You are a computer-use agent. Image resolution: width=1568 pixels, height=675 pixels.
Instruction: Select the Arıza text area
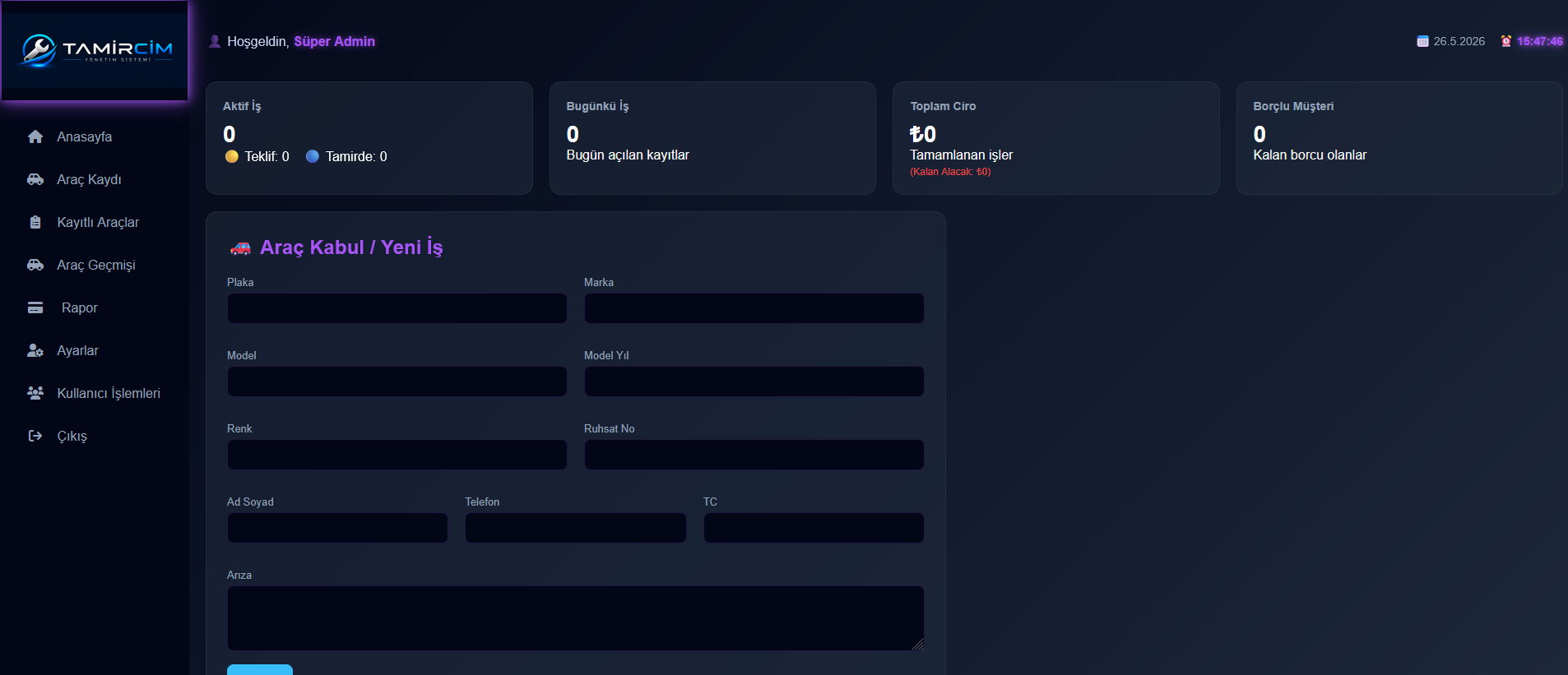[x=576, y=618]
